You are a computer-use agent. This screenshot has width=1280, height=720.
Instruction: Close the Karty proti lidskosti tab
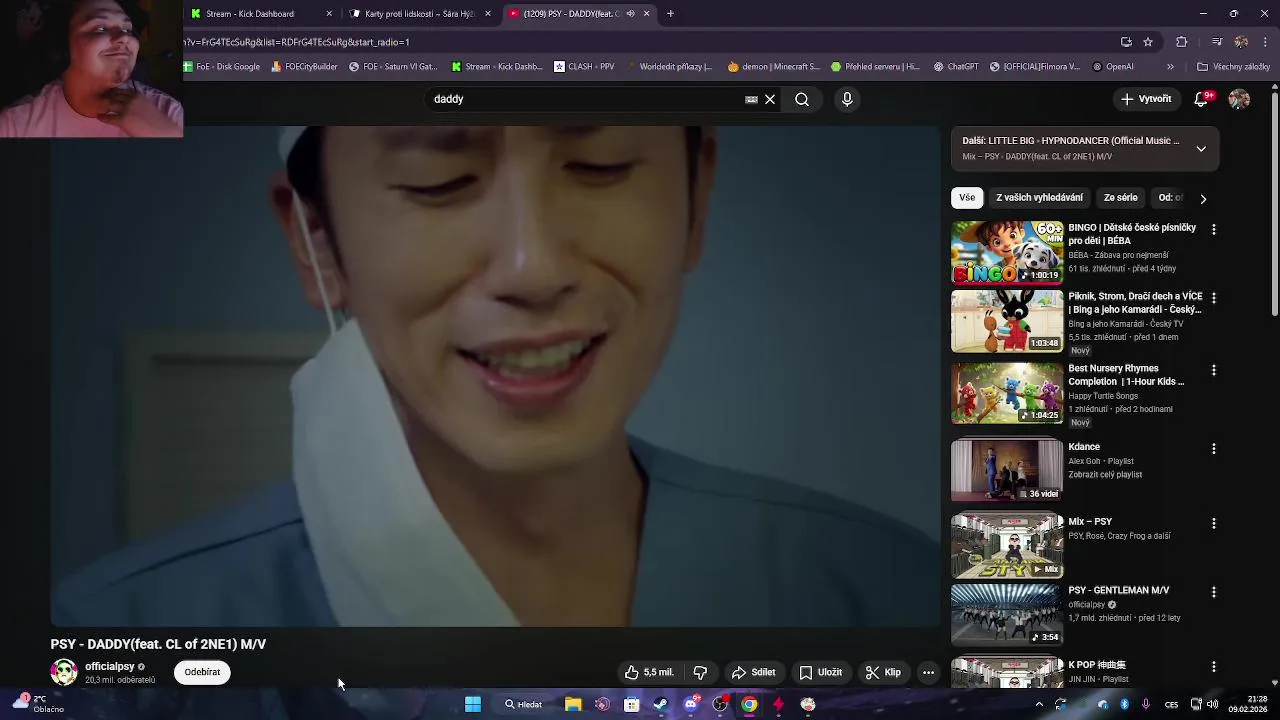pyautogui.click(x=488, y=14)
